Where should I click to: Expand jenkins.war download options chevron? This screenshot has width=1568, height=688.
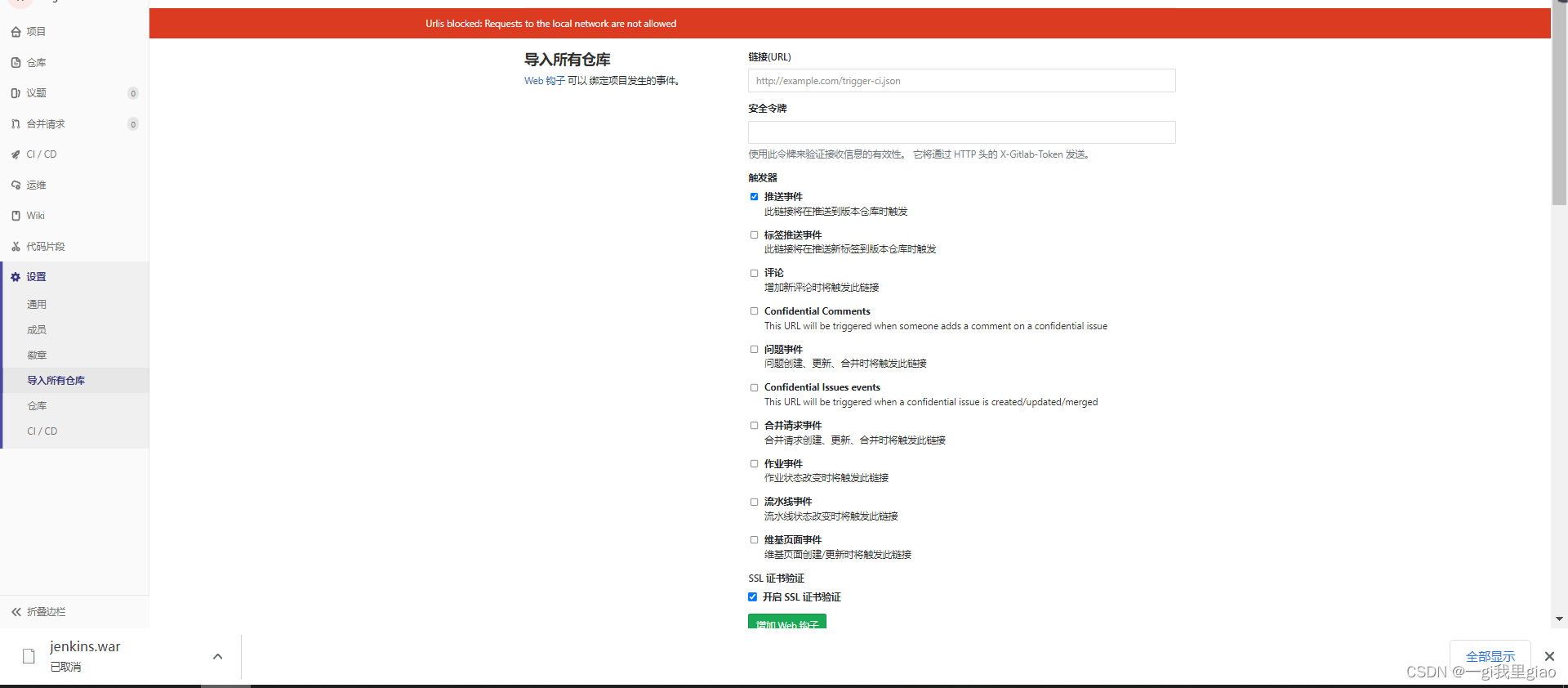pos(217,656)
